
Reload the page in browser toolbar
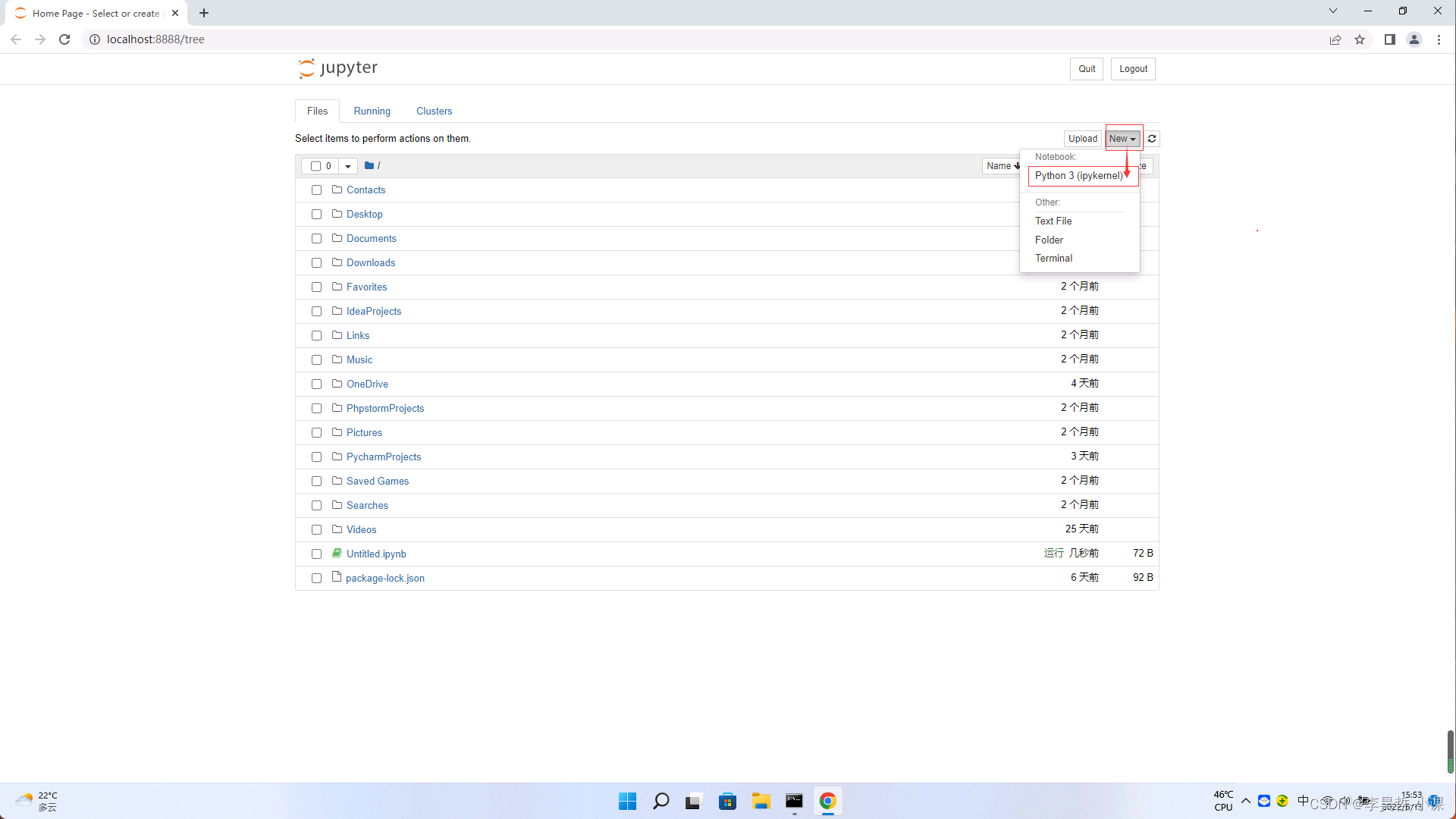click(64, 39)
